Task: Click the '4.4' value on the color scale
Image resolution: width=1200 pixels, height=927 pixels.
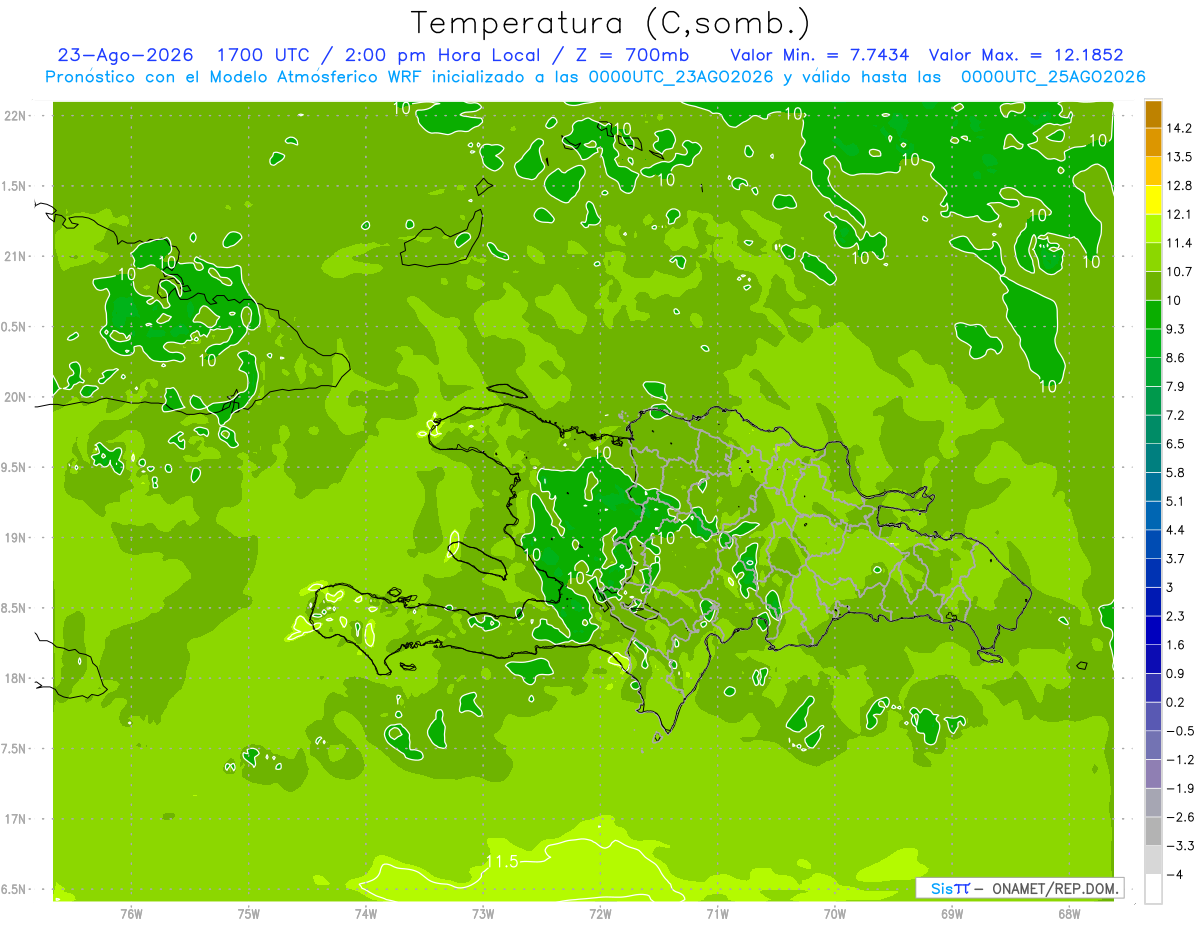Action: 1176,529
